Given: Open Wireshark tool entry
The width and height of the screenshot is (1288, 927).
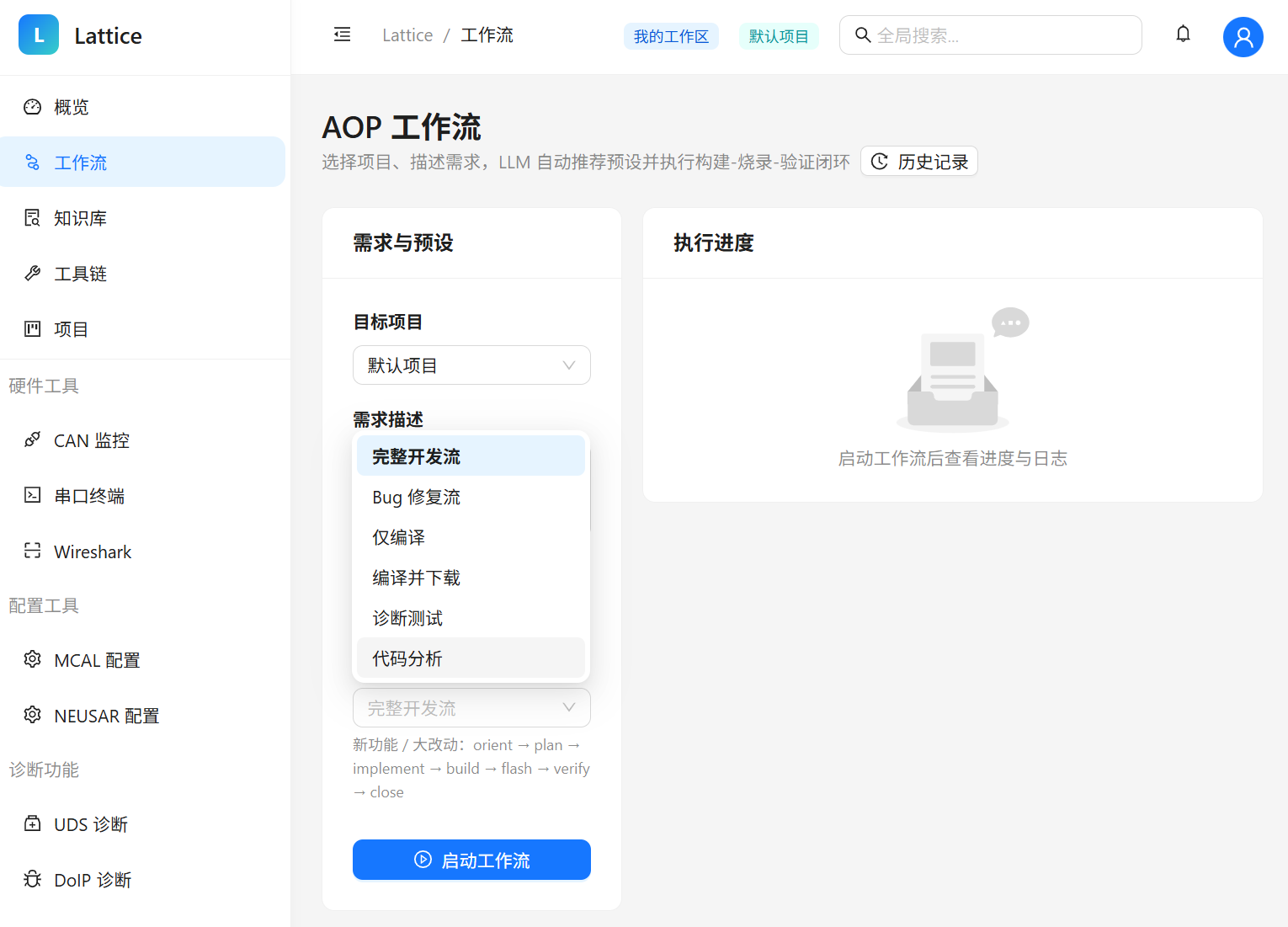Looking at the screenshot, I should tap(143, 551).
